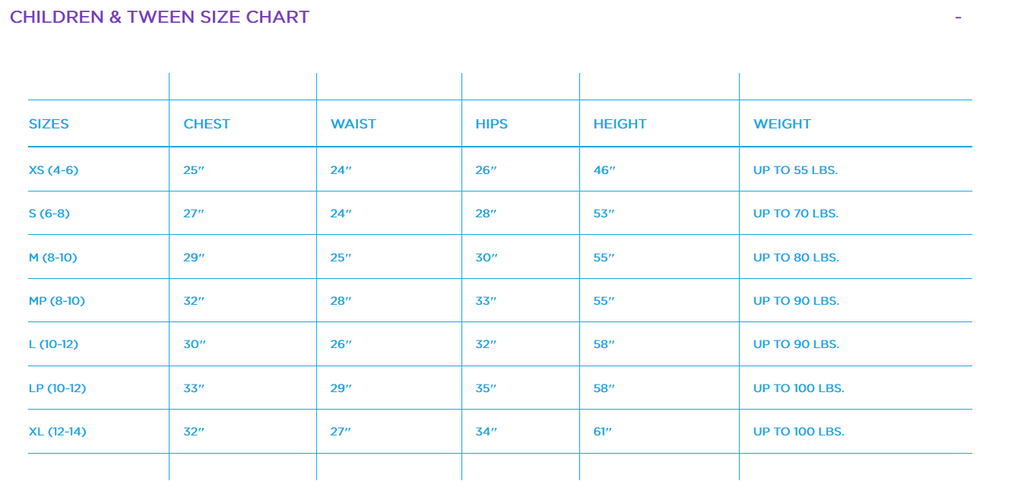This screenshot has height=497, width=1024.
Task: Click the CHEST column header
Action: [x=207, y=124]
